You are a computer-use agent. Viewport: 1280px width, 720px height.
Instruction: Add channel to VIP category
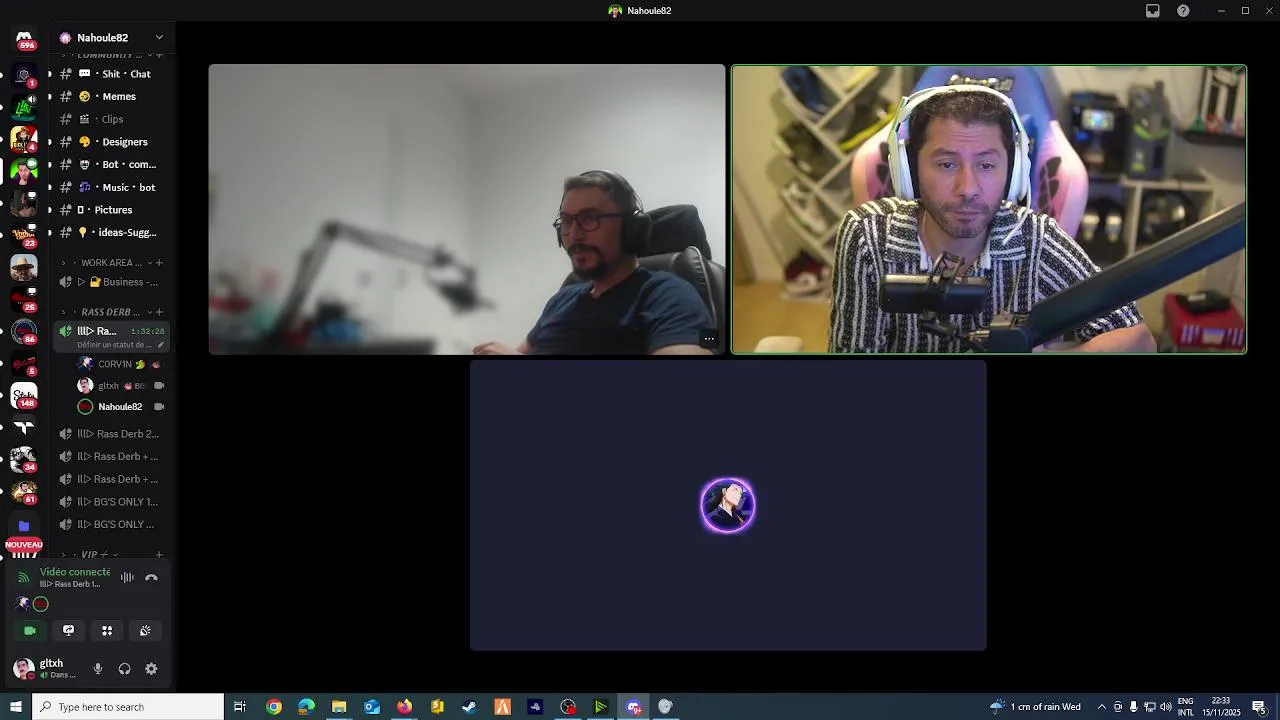(159, 555)
